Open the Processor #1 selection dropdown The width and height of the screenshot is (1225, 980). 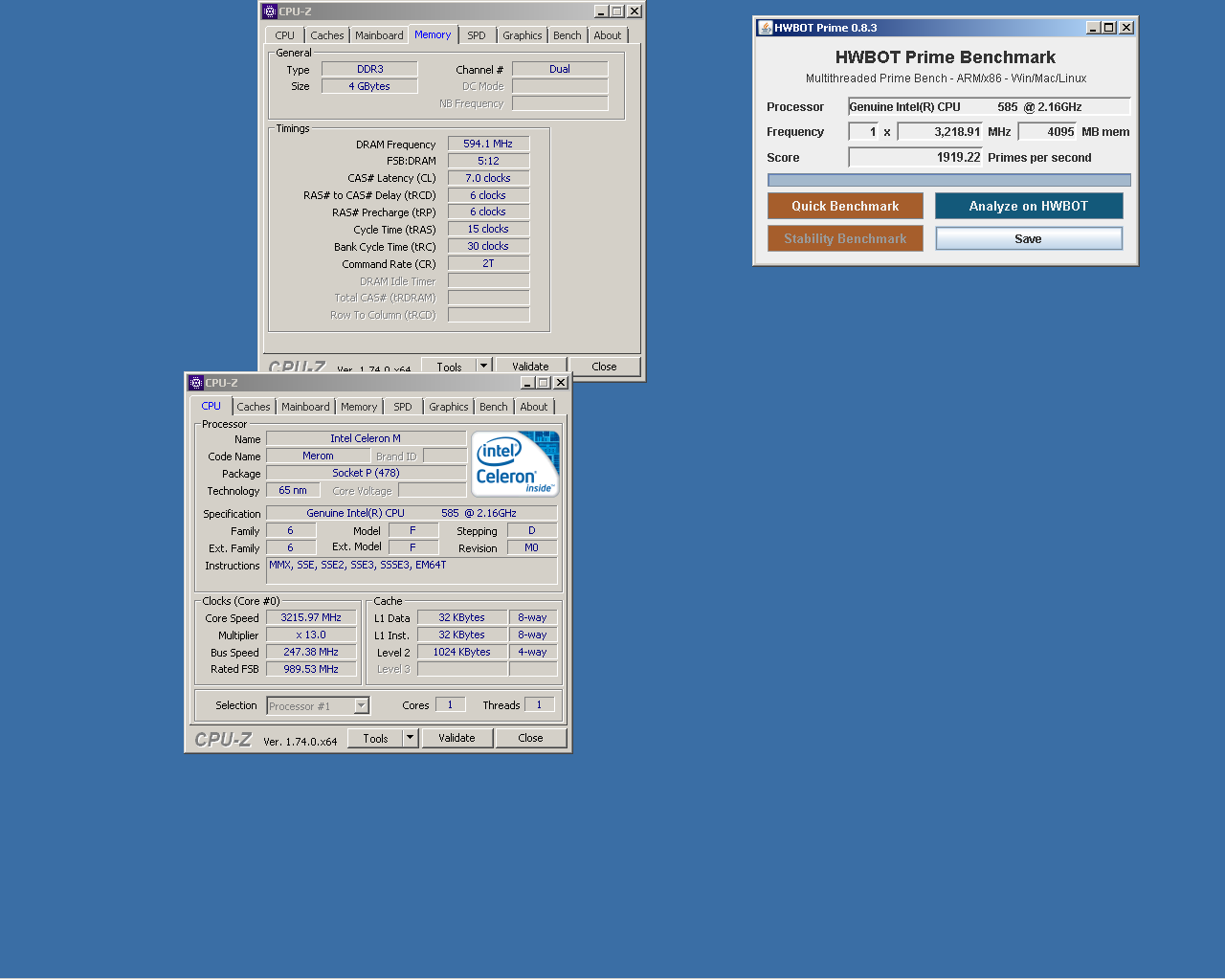point(361,706)
